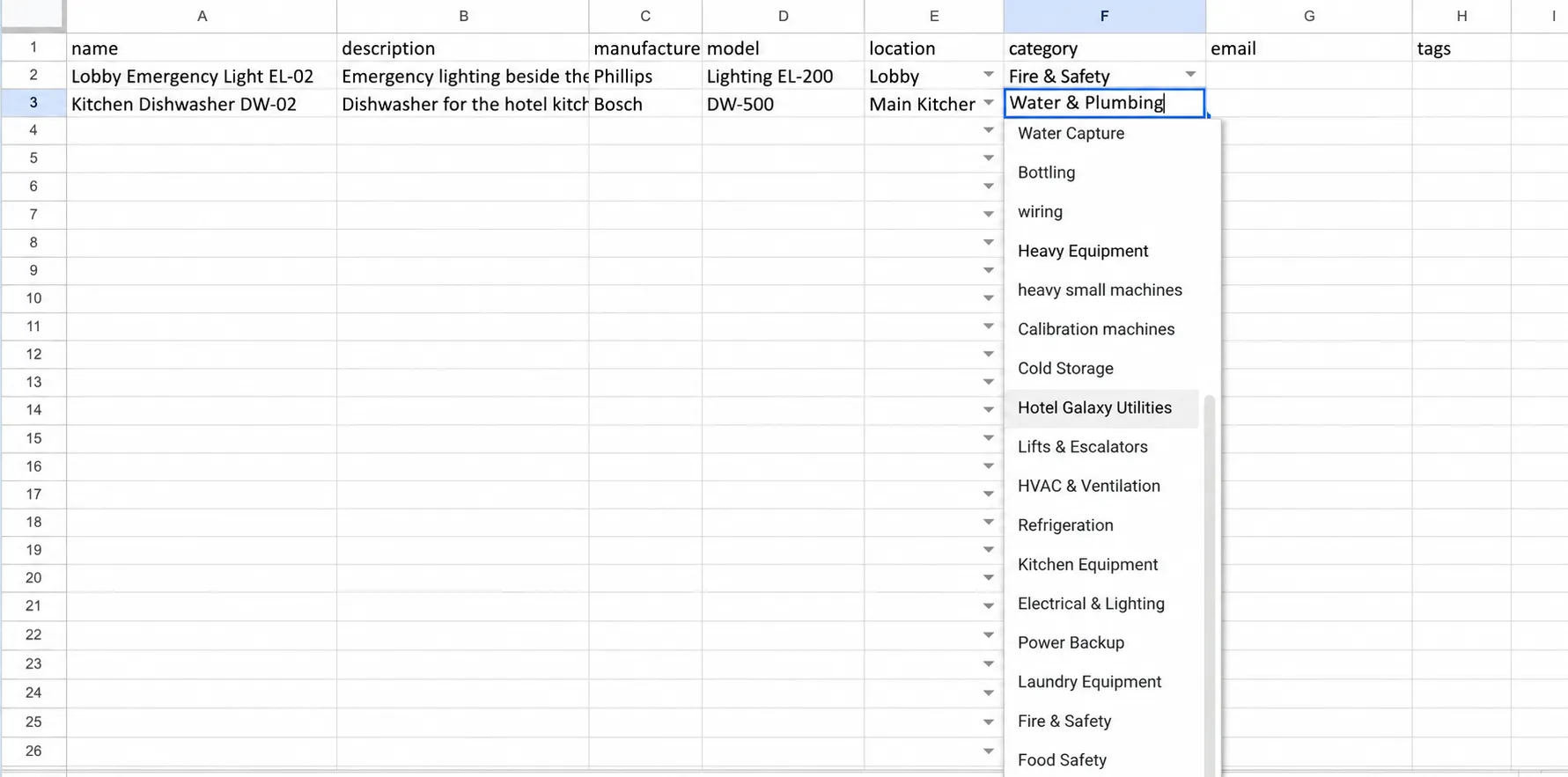Image resolution: width=1568 pixels, height=777 pixels.
Task: Open the location dropdown arrow in row 20
Action: (988, 578)
